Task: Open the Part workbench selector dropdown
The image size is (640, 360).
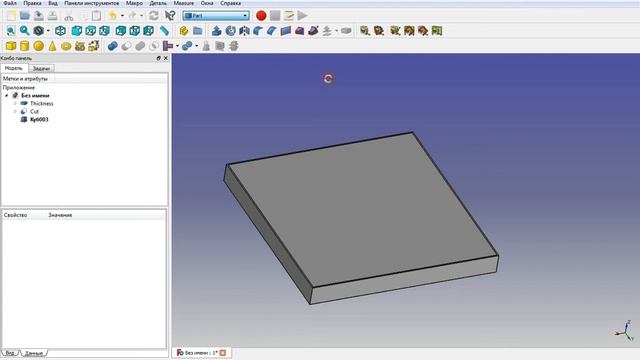Action: coord(216,16)
